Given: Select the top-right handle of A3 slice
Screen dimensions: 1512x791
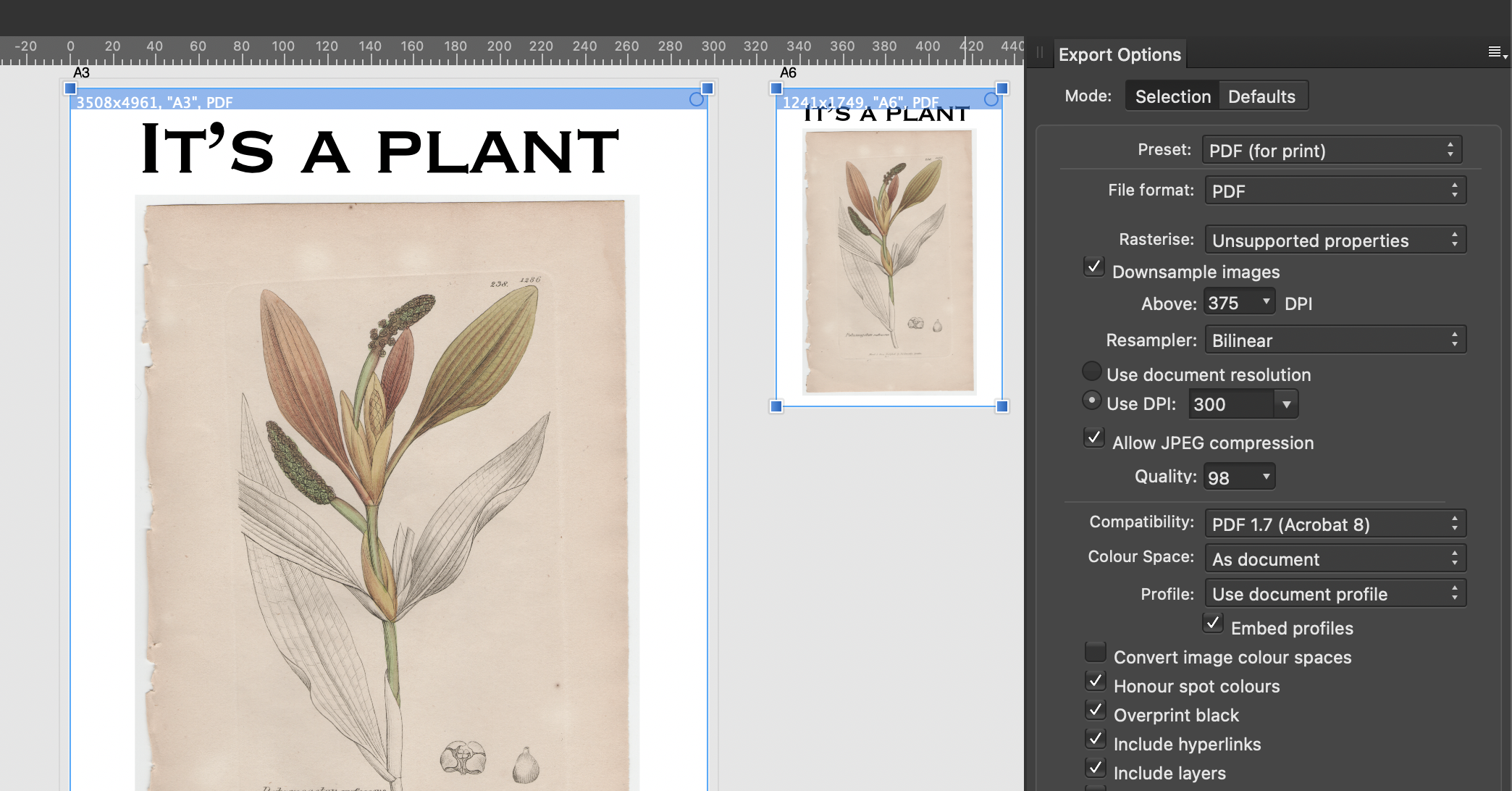Looking at the screenshot, I should pyautogui.click(x=707, y=88).
